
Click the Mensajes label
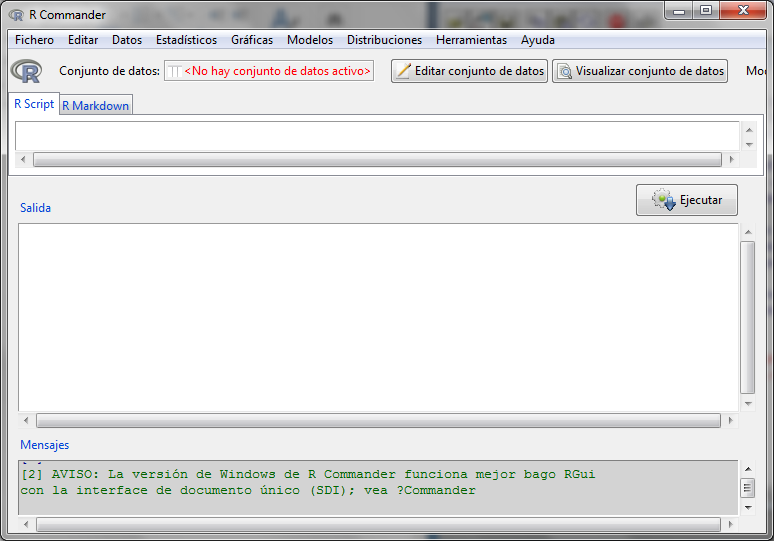[44, 445]
